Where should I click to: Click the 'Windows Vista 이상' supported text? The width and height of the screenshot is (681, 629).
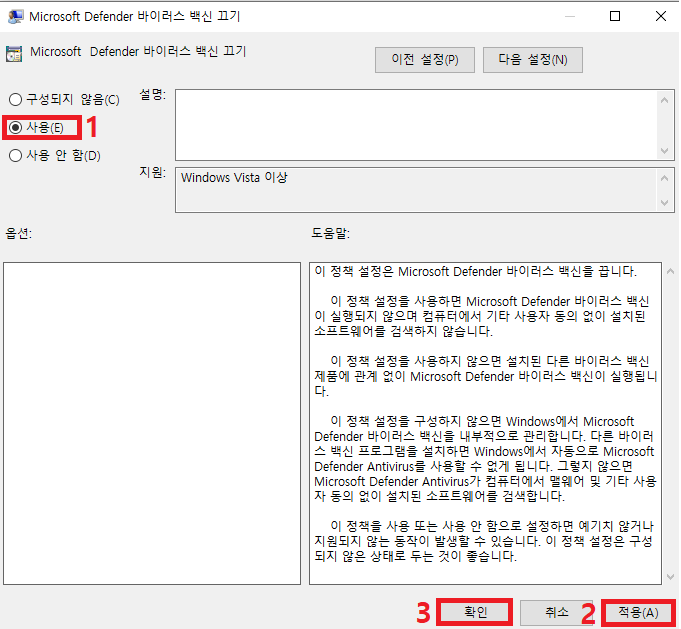click(x=234, y=177)
